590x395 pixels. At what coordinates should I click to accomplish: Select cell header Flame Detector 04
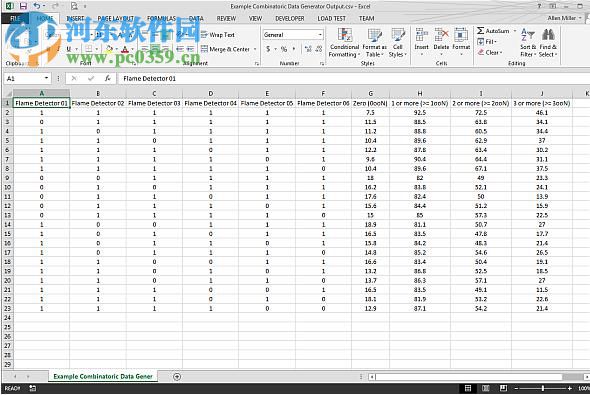tap(210, 103)
